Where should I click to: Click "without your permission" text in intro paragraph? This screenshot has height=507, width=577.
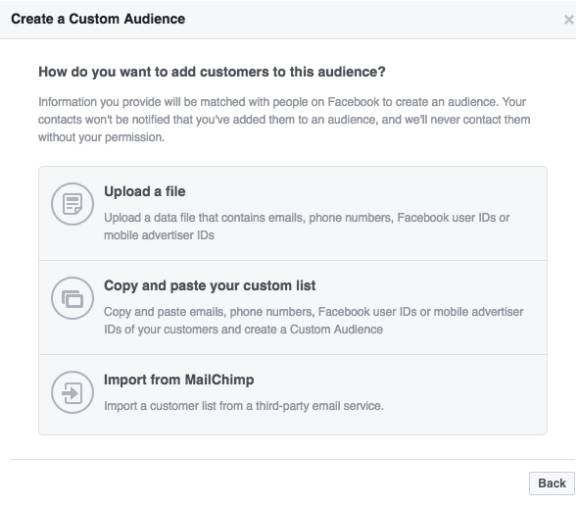tap(101, 138)
